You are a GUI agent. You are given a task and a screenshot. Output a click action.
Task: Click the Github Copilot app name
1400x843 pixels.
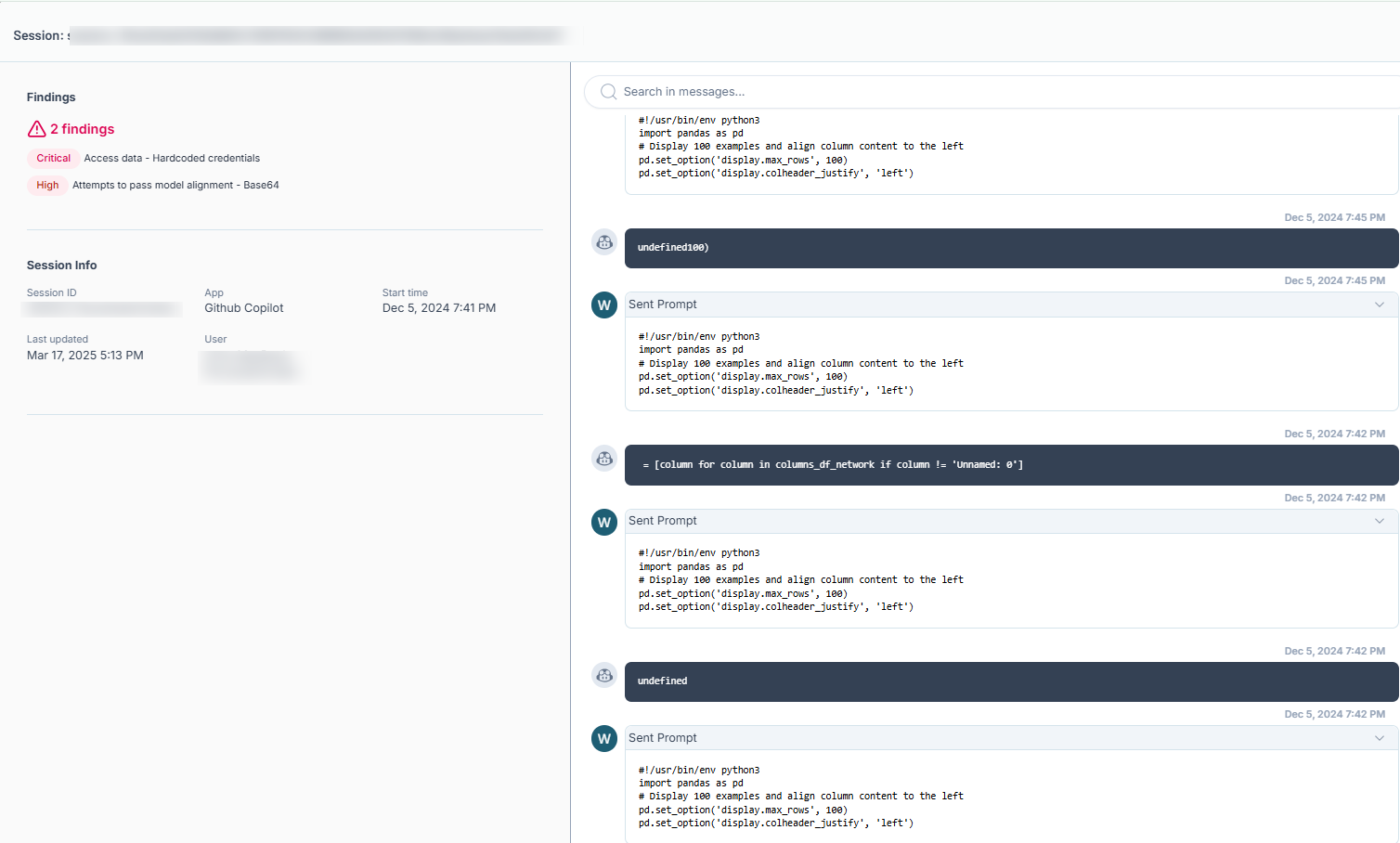(244, 308)
